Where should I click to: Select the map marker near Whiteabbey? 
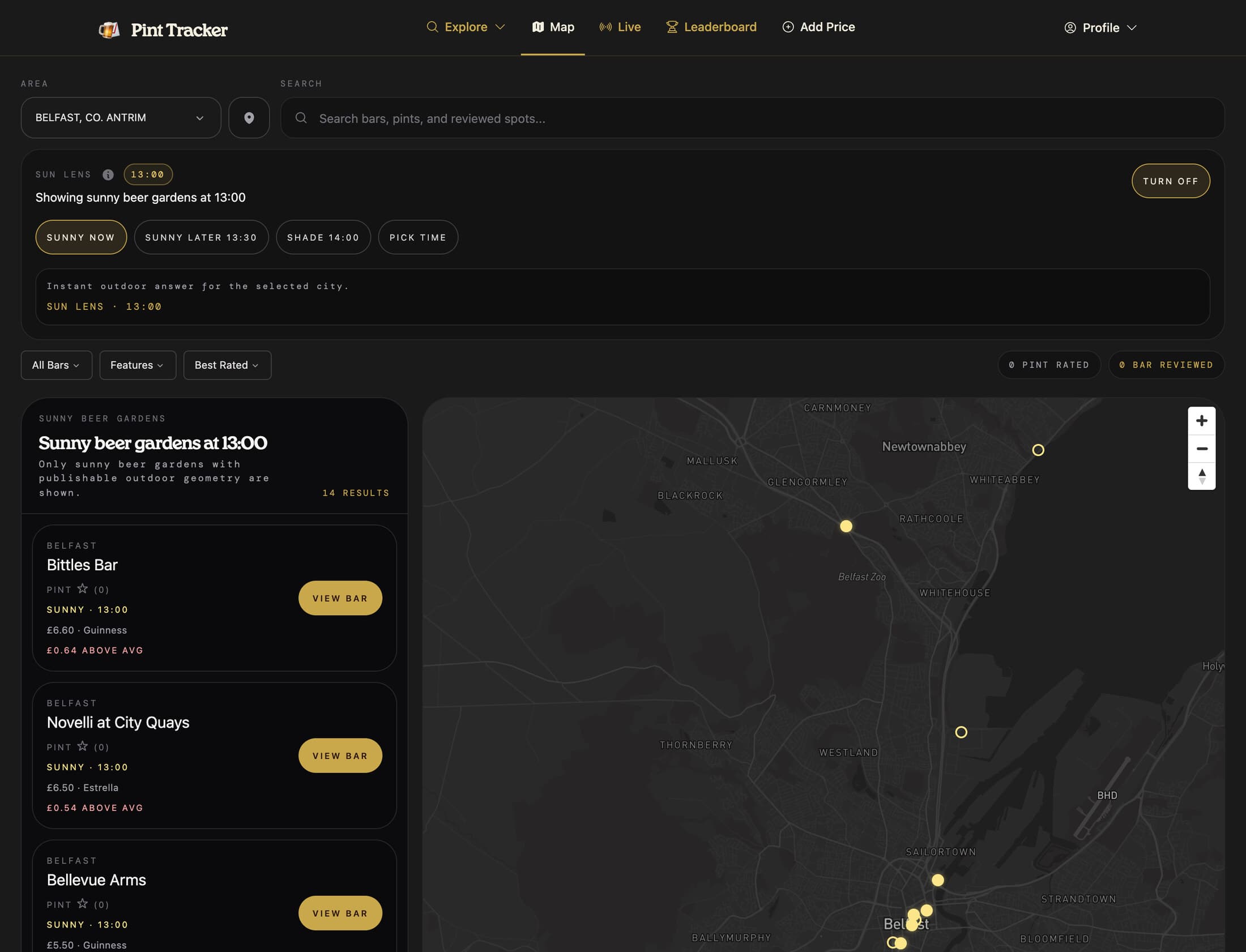[1038, 450]
